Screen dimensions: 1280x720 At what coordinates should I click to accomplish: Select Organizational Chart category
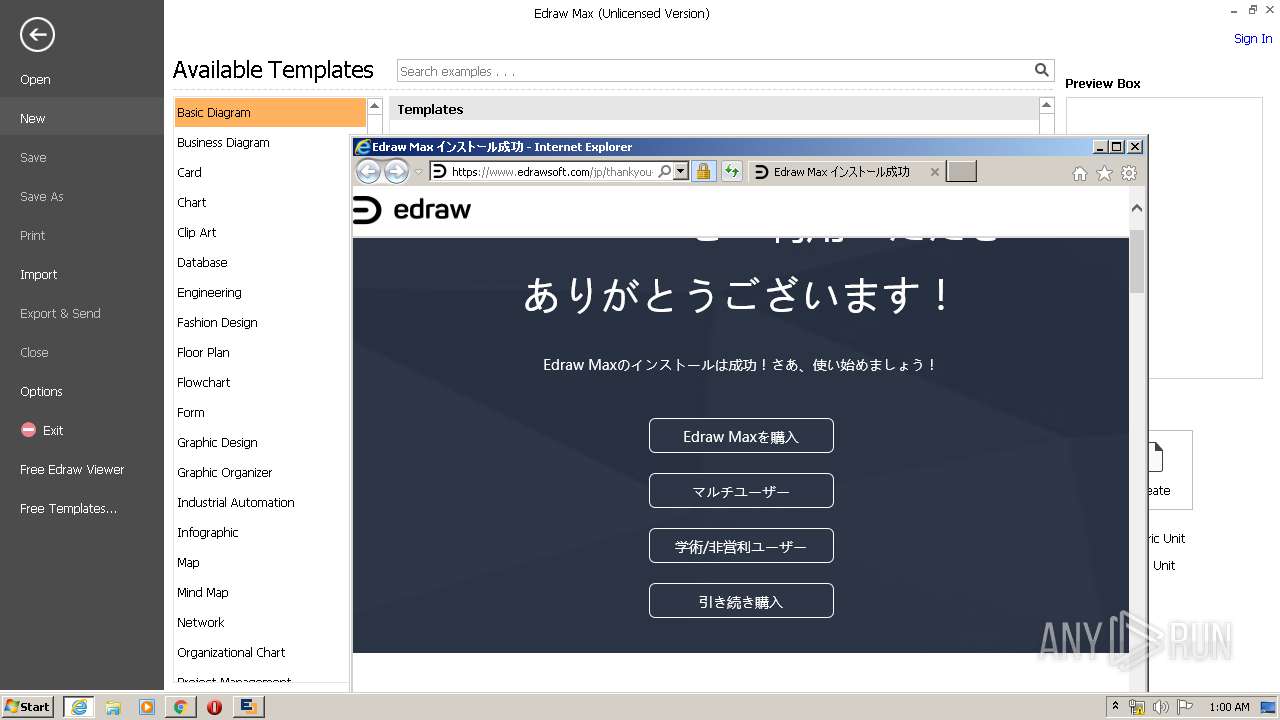point(231,652)
